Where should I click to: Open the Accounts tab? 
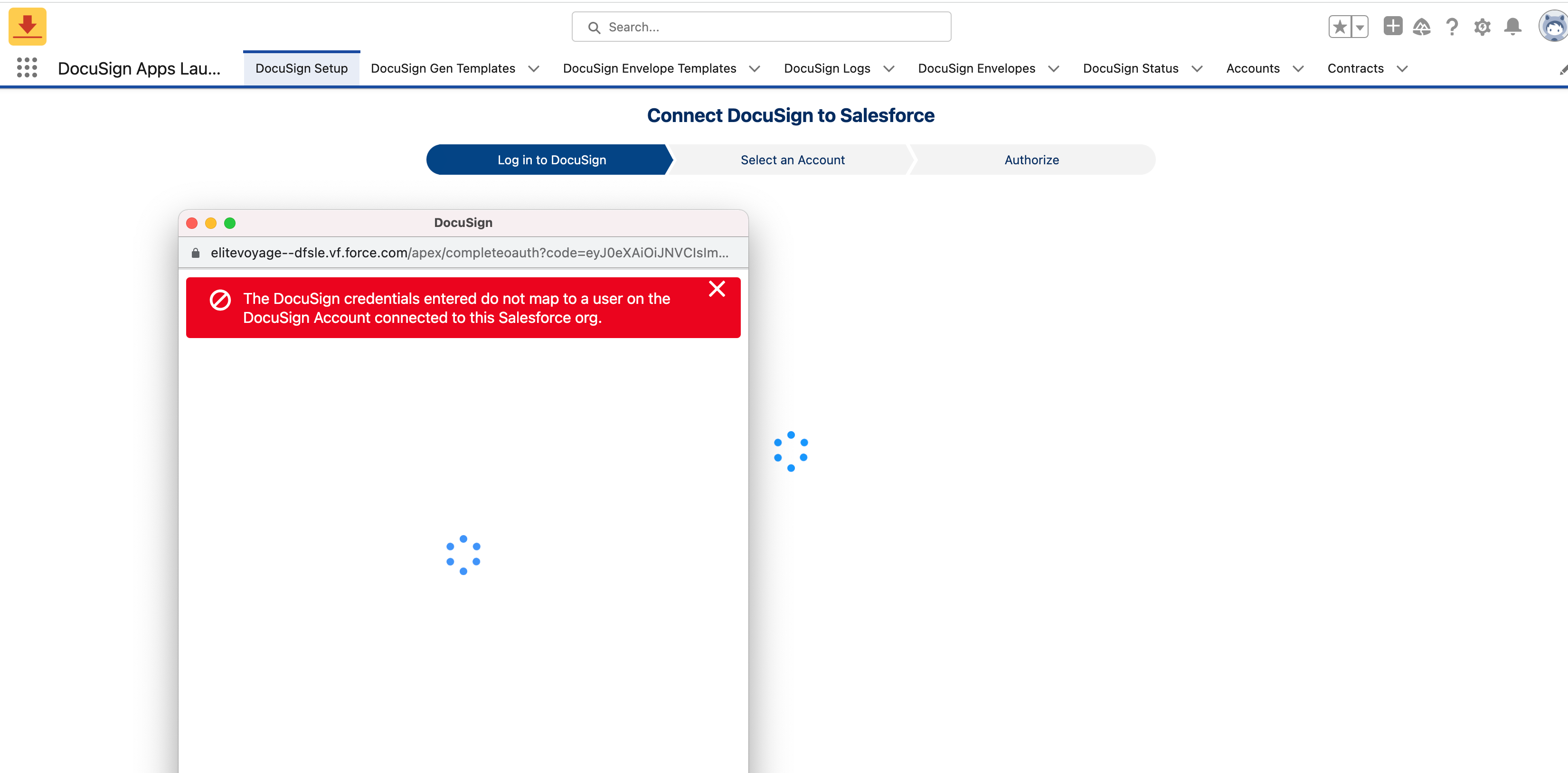tap(1253, 68)
